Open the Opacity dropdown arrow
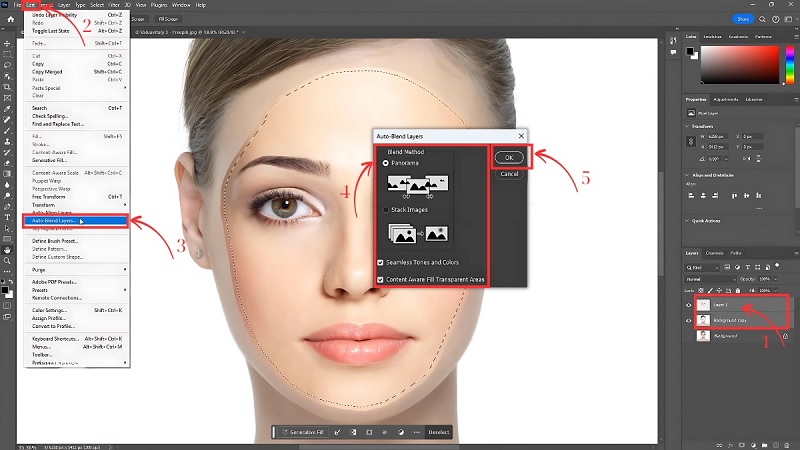 click(776, 279)
